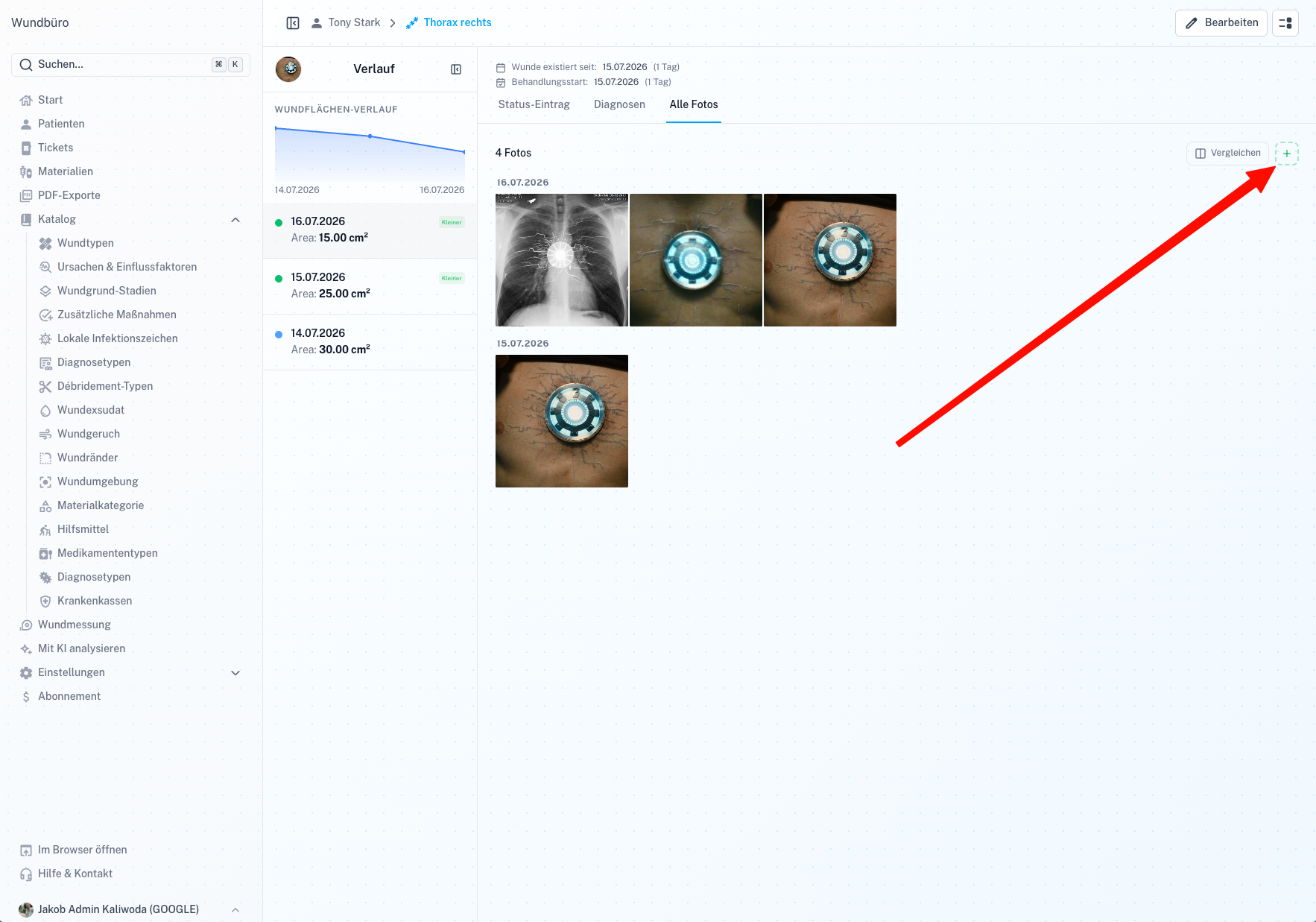The image size is (1316, 922).
Task: Open the photo from 15.07.2026
Action: 562,421
